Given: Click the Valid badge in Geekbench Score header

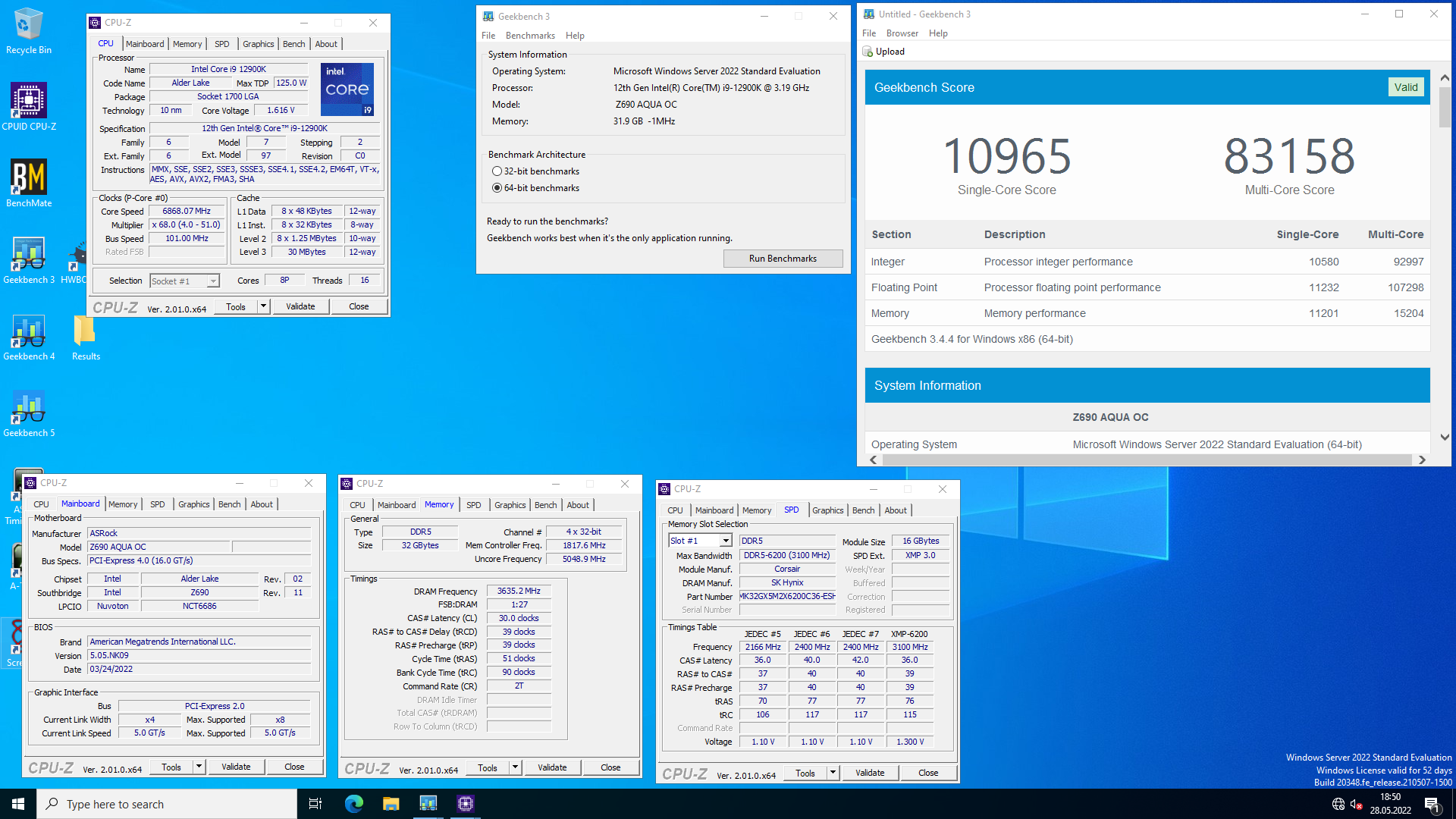Looking at the screenshot, I should (1405, 87).
